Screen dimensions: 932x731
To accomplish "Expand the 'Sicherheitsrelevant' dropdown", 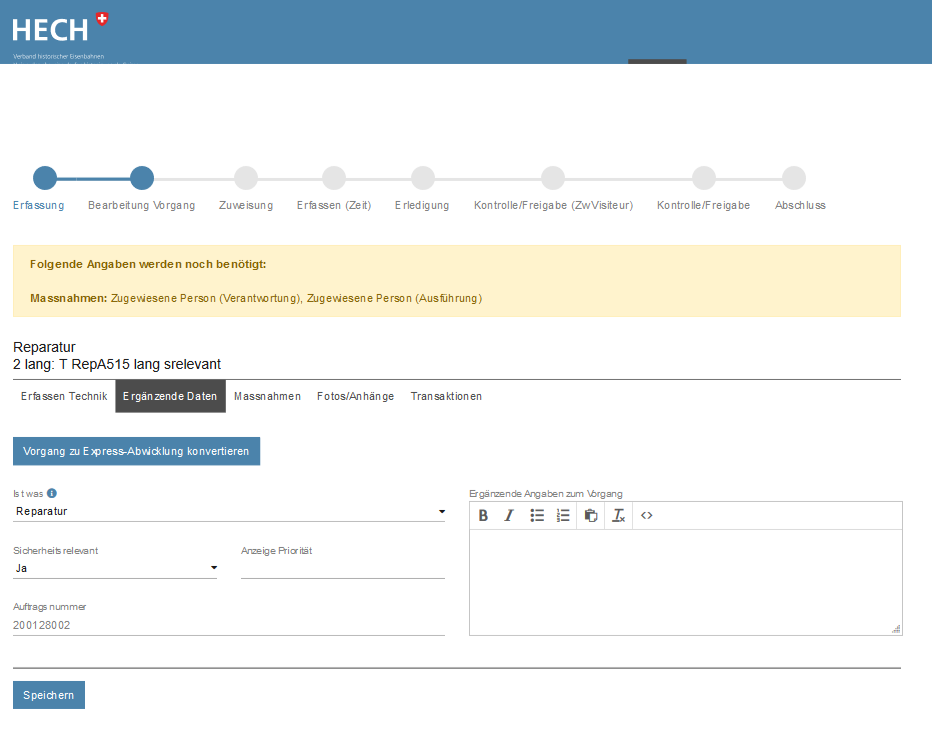I will (115, 568).
